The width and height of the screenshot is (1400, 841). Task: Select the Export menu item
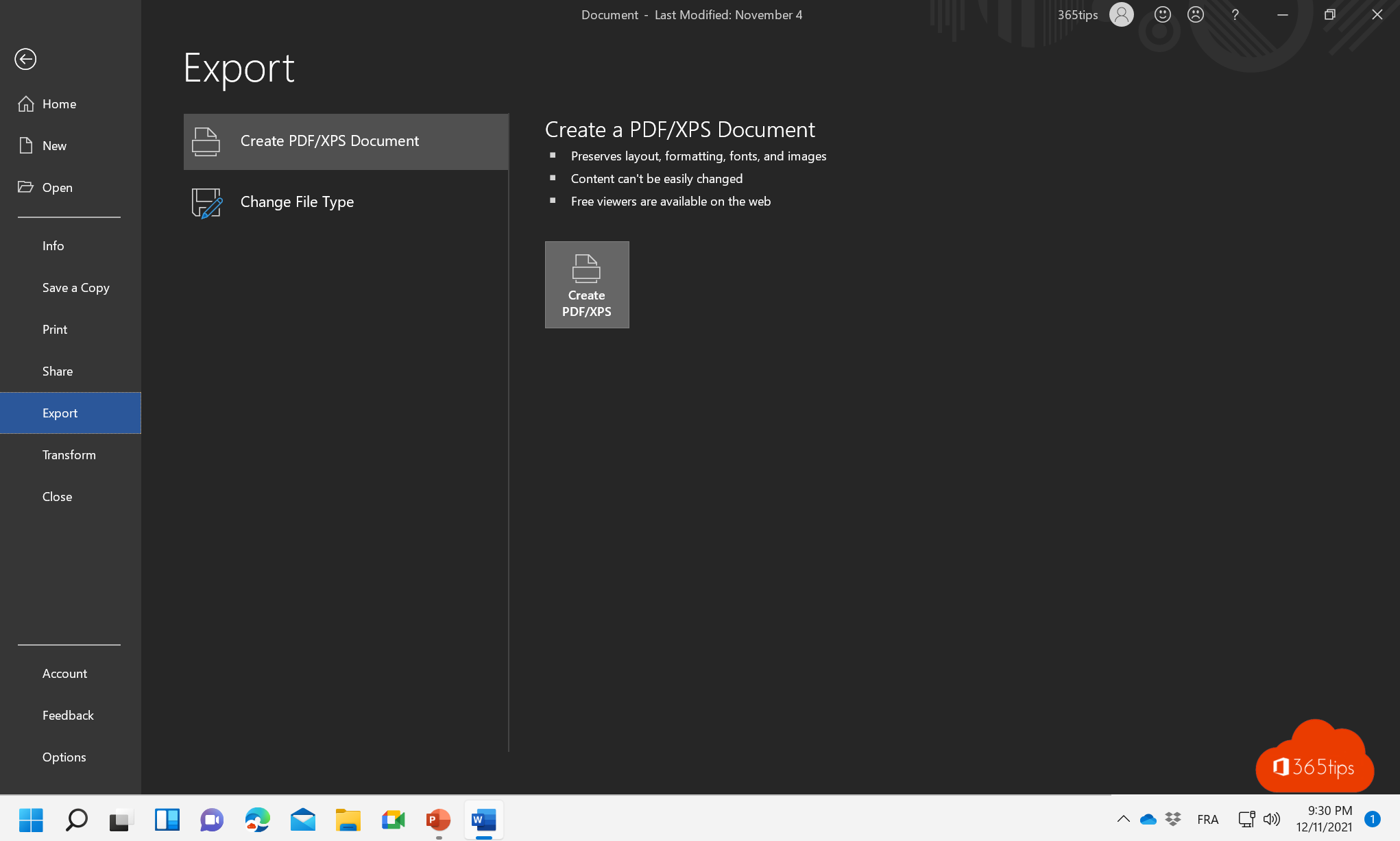click(59, 412)
